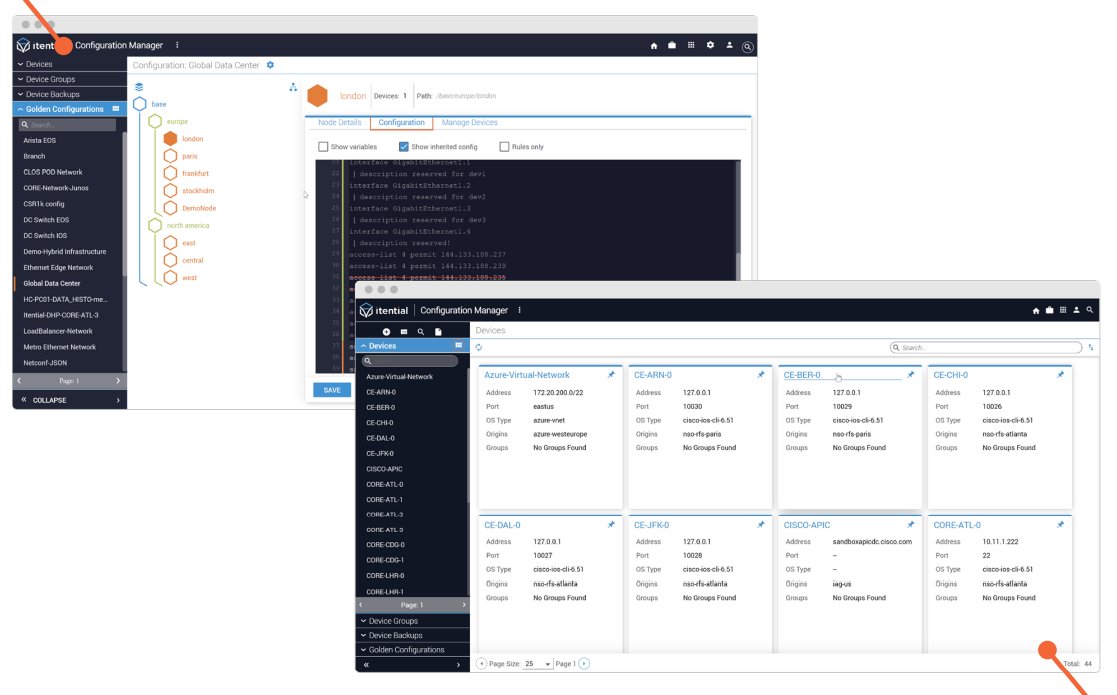Open the CISCO-APIC device card title link
The height and width of the screenshot is (695, 1117).
pyautogui.click(x=807, y=525)
